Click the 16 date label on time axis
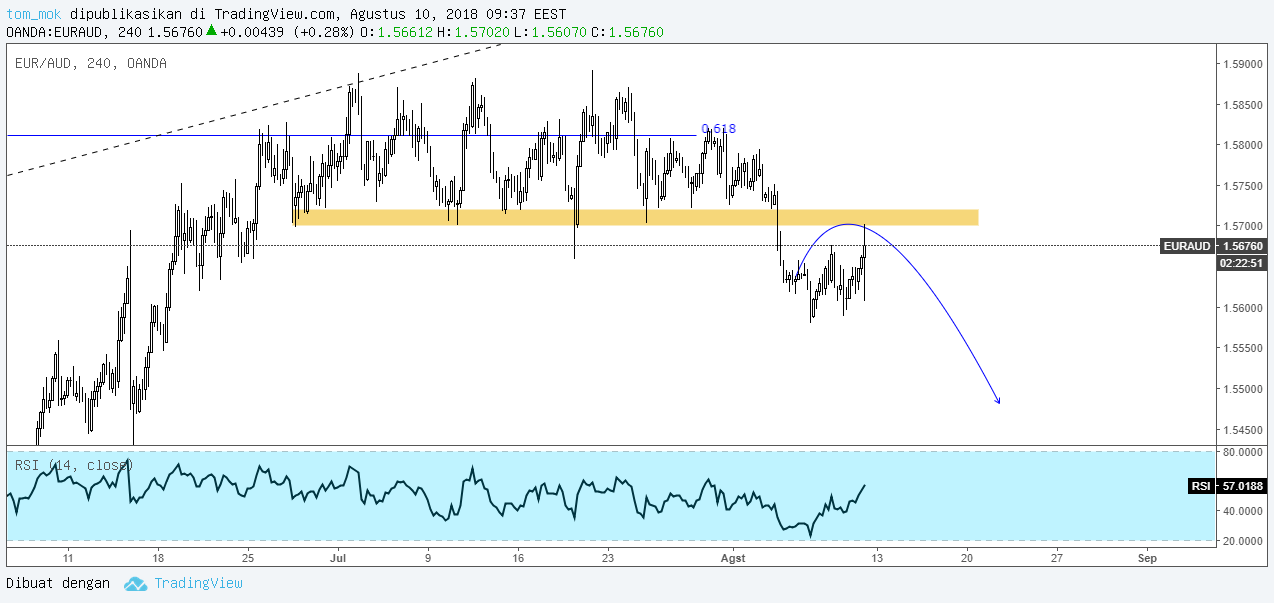This screenshot has width=1274, height=603. (518, 559)
